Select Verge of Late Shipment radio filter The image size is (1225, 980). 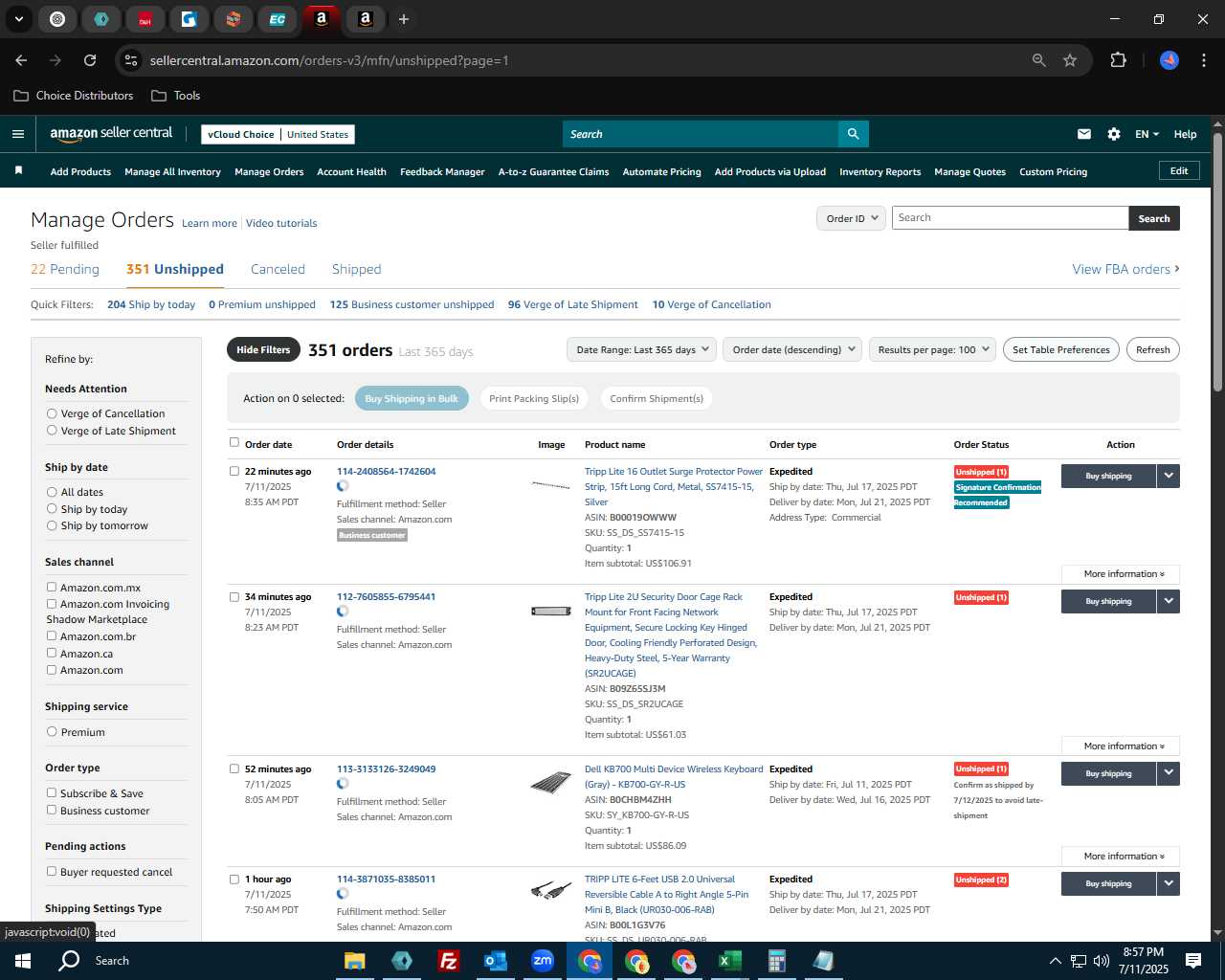point(52,430)
